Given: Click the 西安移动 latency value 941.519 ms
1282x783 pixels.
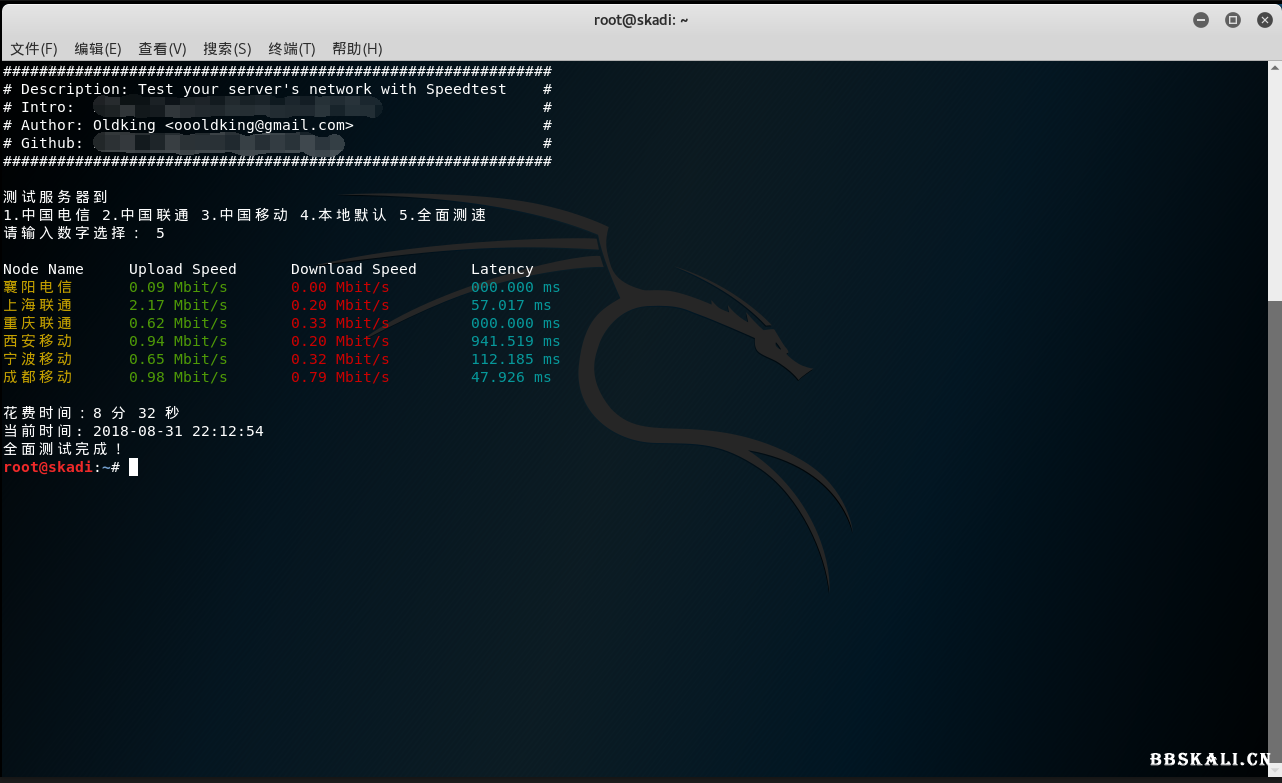Looking at the screenshot, I should (515, 341).
